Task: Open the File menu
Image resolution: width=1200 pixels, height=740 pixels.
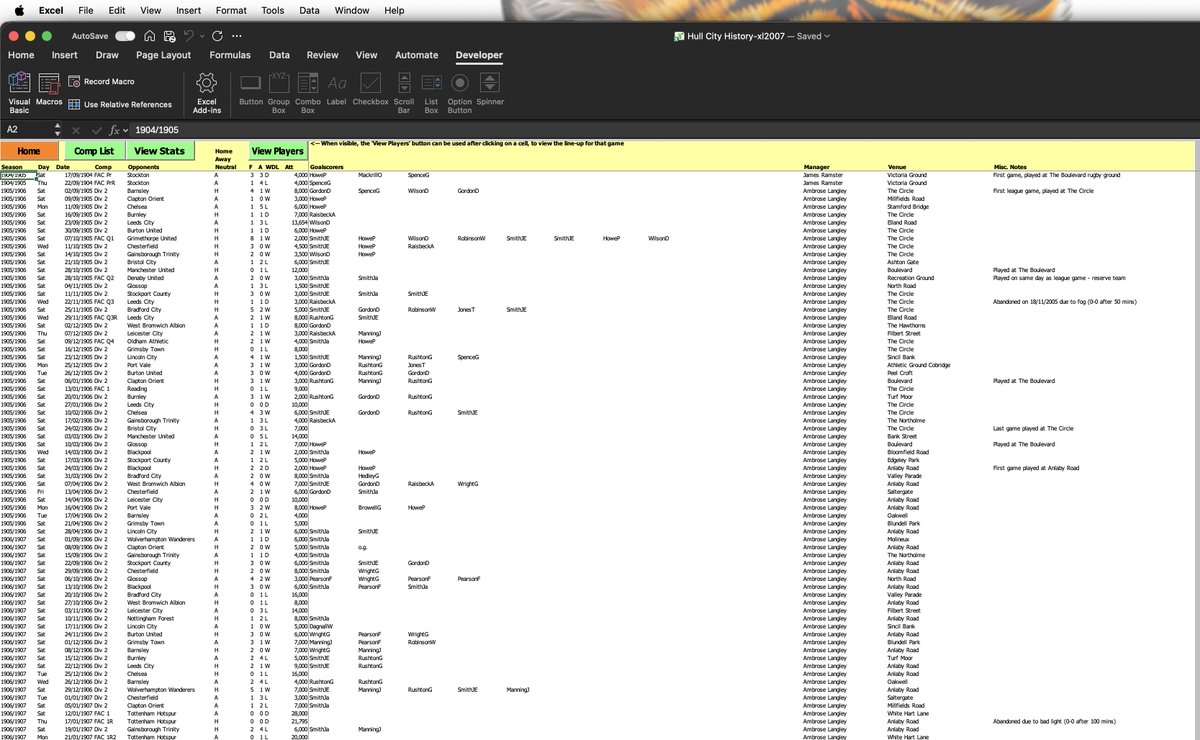Action: 86,10
